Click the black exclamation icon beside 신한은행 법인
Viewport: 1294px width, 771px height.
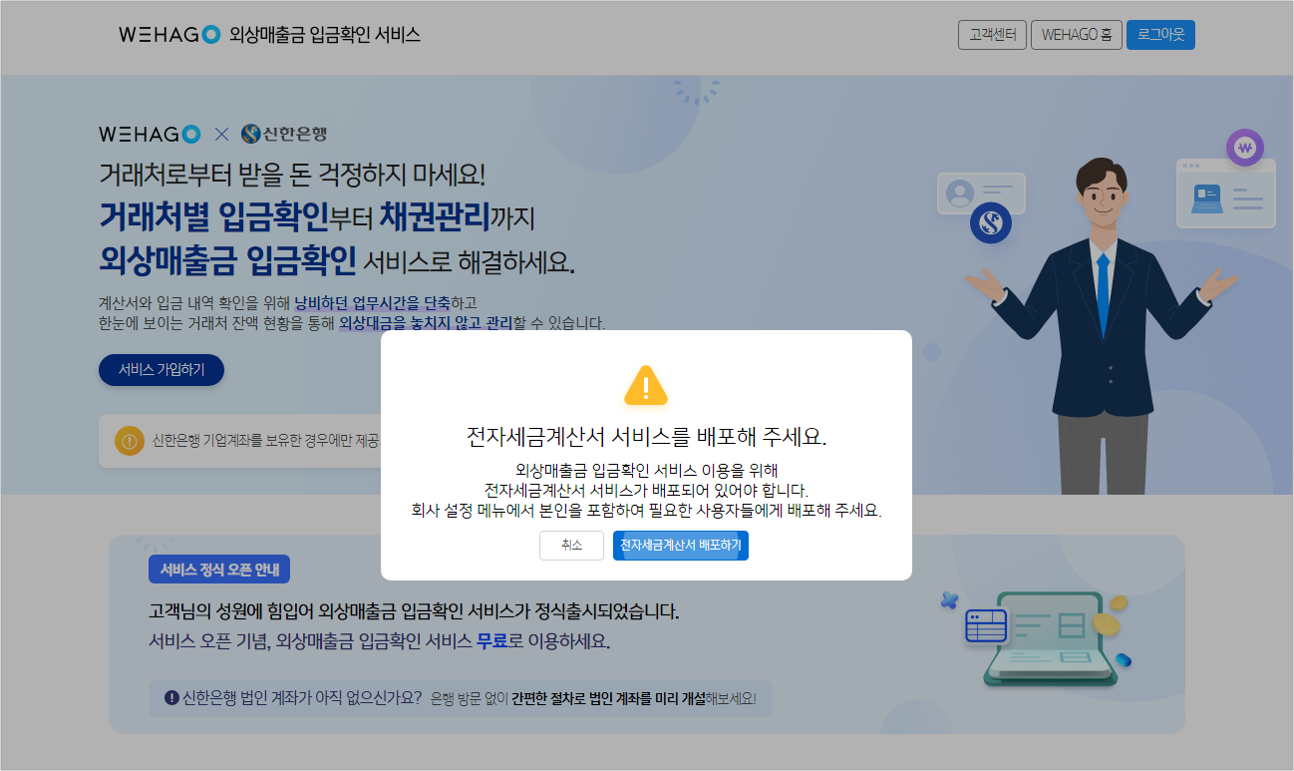(x=171, y=697)
